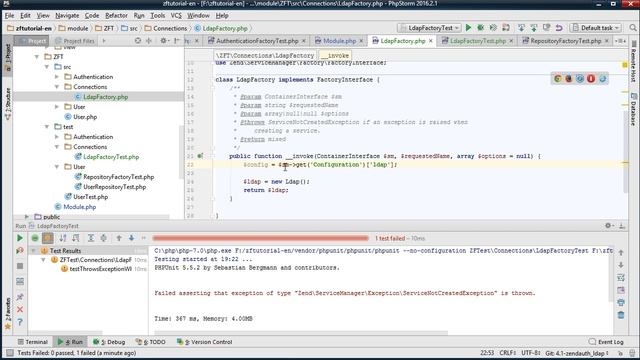Image resolution: width=640 pixels, height=360 pixels.
Task: Open the Event Log
Action: 606,342
